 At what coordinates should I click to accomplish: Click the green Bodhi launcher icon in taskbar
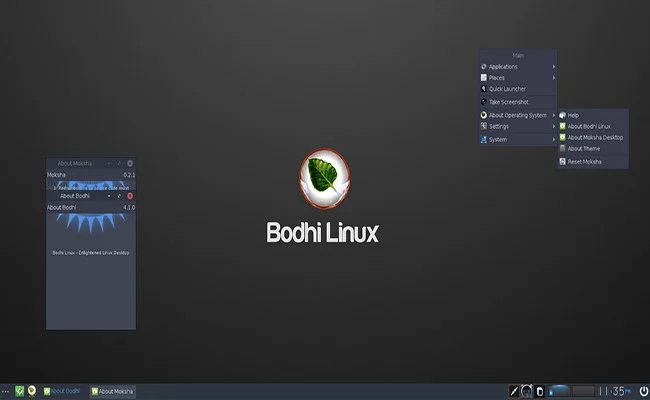(x=19, y=391)
